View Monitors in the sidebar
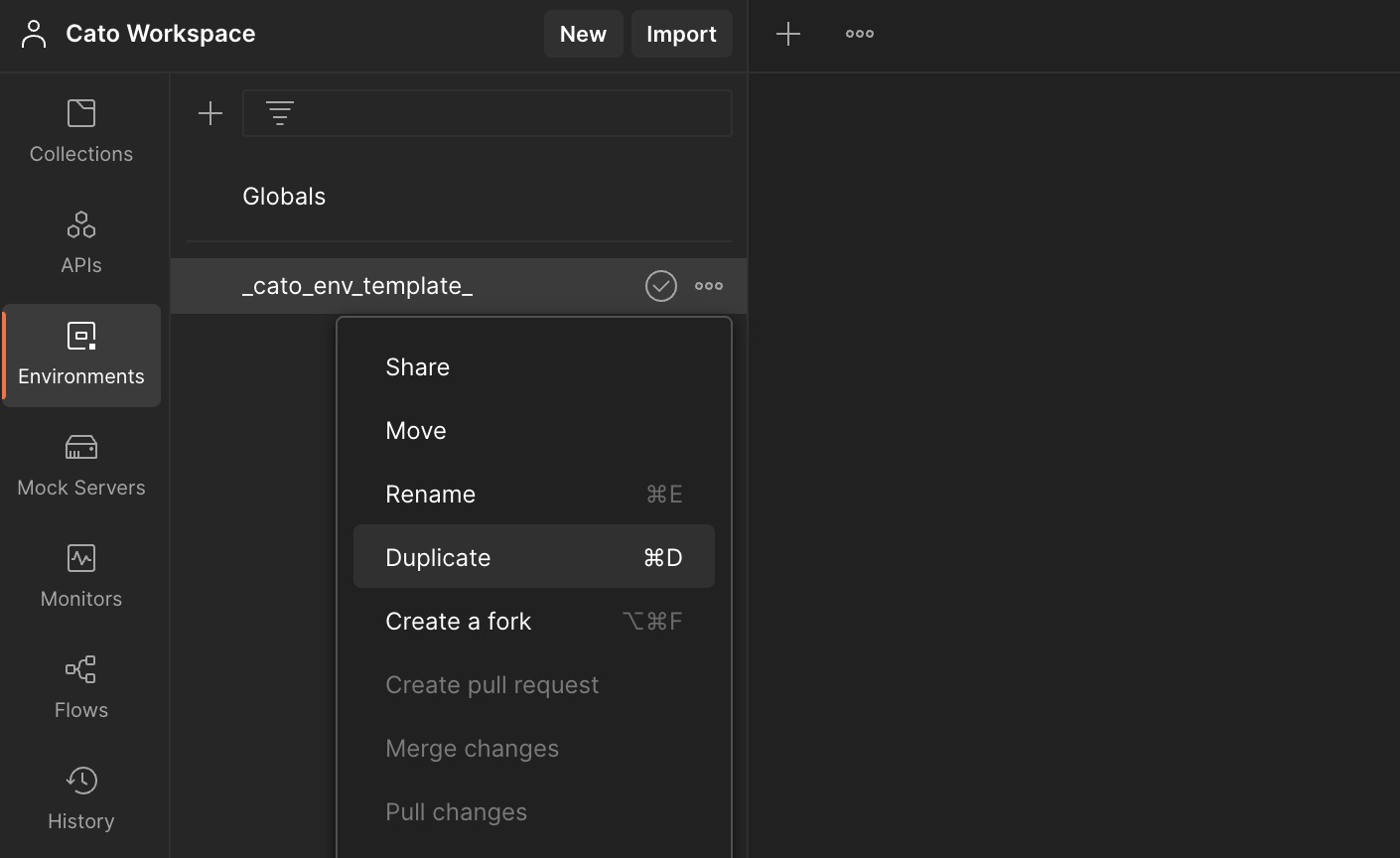Image resolution: width=1400 pixels, height=858 pixels. pos(80,574)
